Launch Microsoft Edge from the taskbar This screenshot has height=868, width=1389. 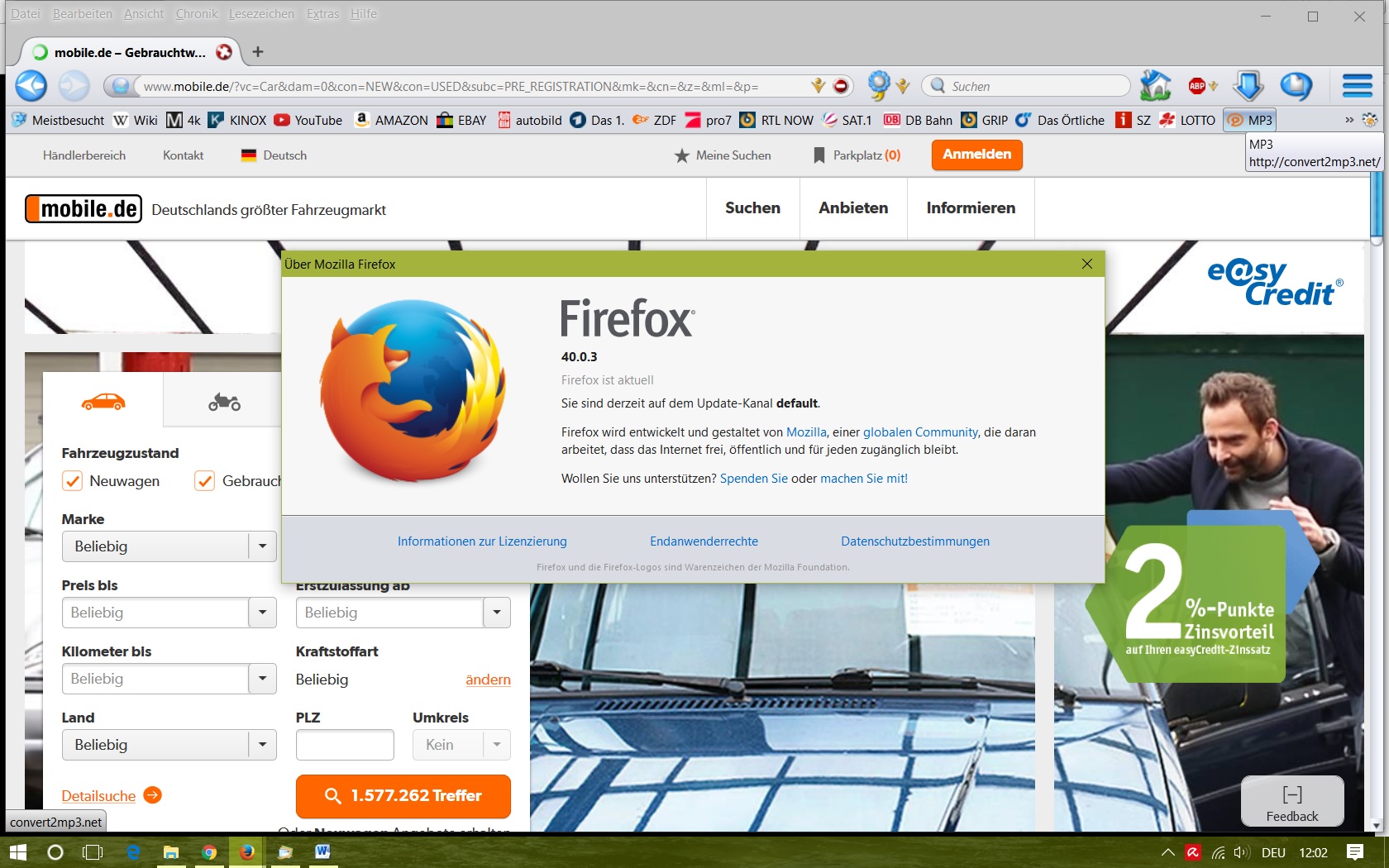tap(133, 851)
